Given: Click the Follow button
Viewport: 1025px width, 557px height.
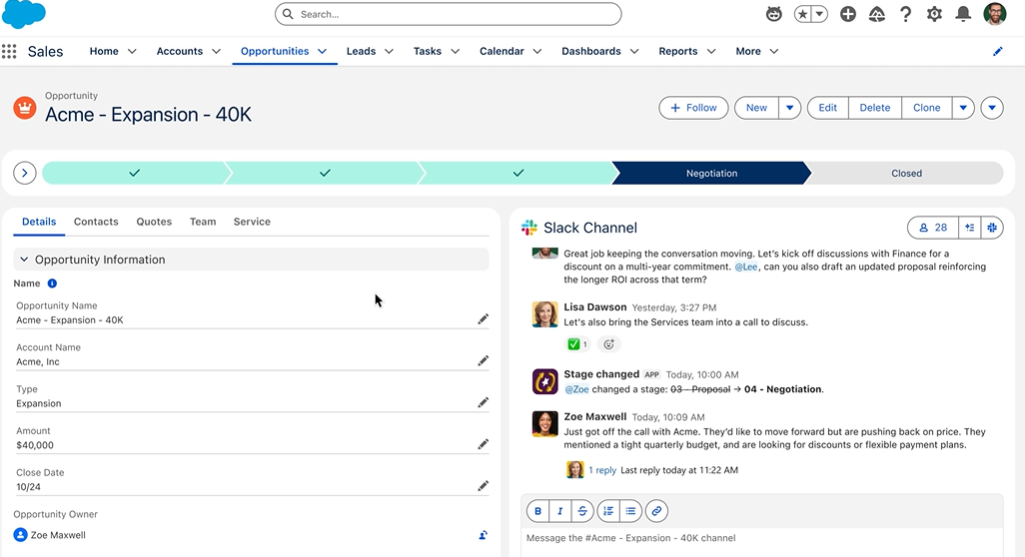Looking at the screenshot, I should [x=694, y=108].
